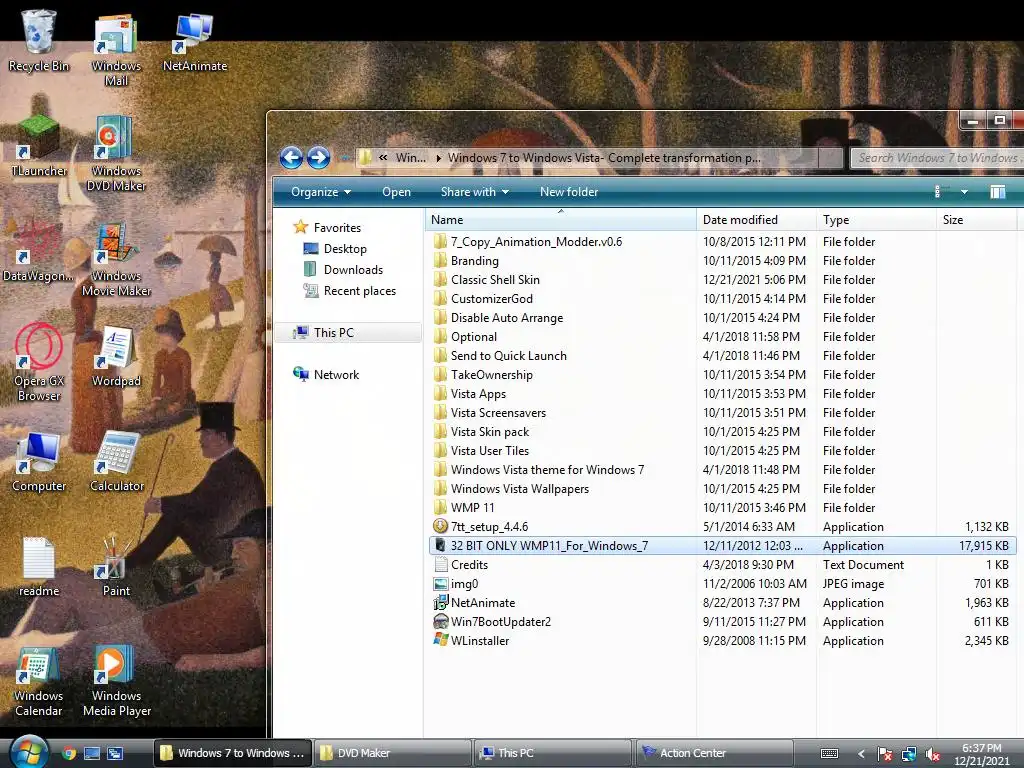Click the Search Windows 7 to Windows box
This screenshot has height=768, width=1024.
click(x=937, y=157)
